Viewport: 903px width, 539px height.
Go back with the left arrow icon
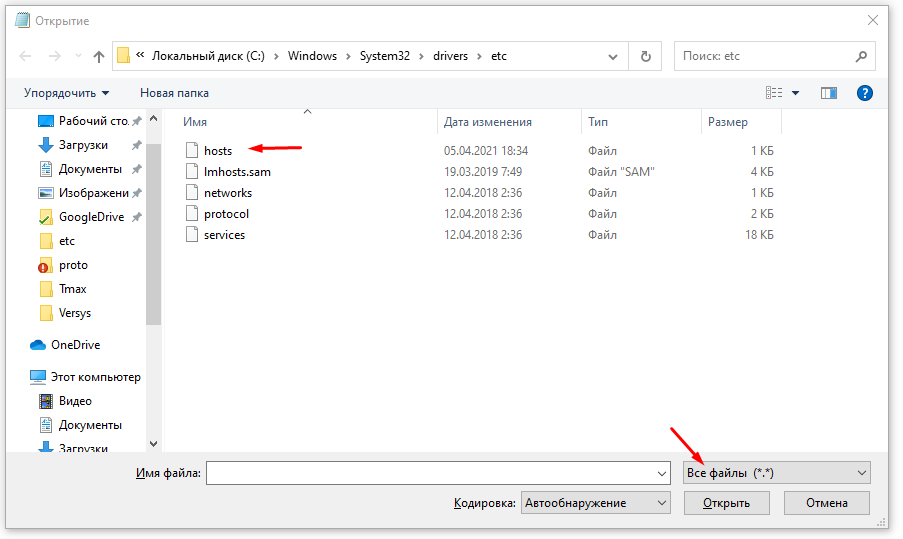25,56
